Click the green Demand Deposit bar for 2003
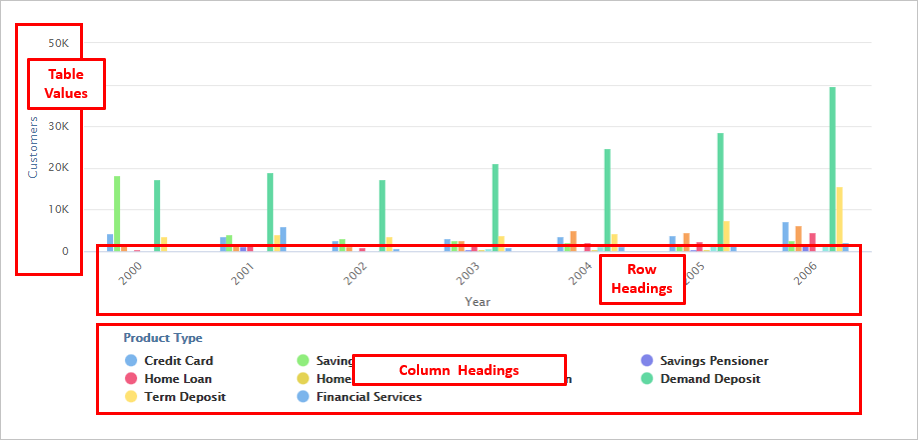This screenshot has width=918, height=440. click(x=495, y=206)
